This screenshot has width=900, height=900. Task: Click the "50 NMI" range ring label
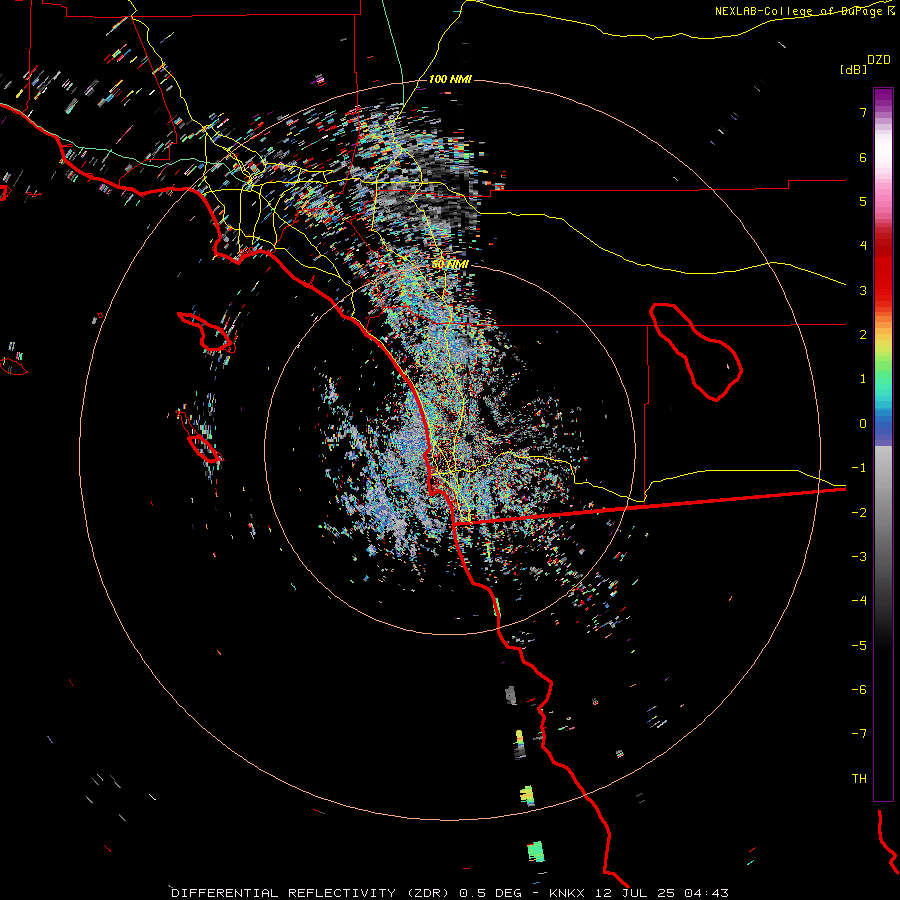(450, 264)
